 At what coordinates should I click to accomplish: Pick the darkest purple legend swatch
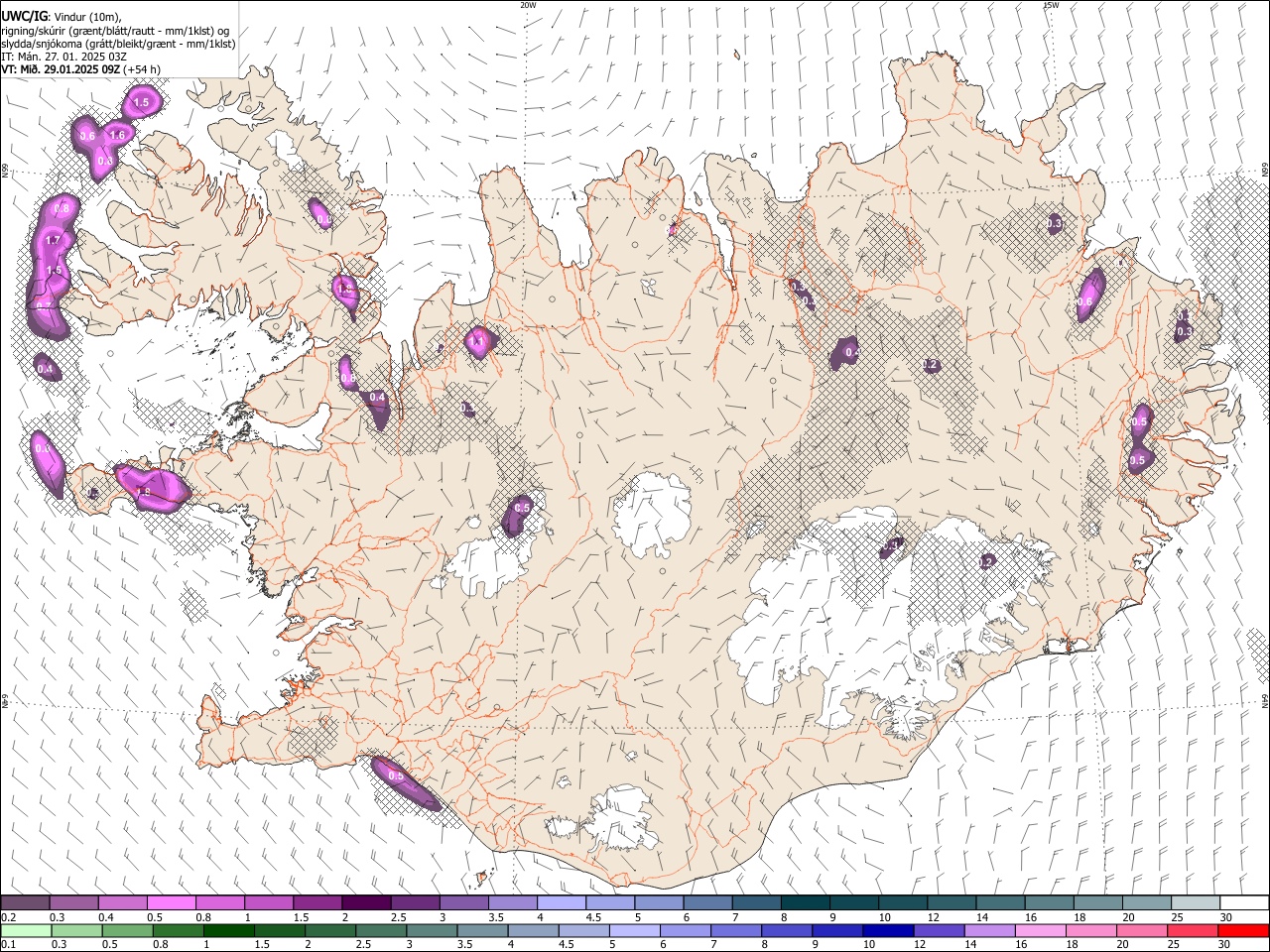point(365,903)
